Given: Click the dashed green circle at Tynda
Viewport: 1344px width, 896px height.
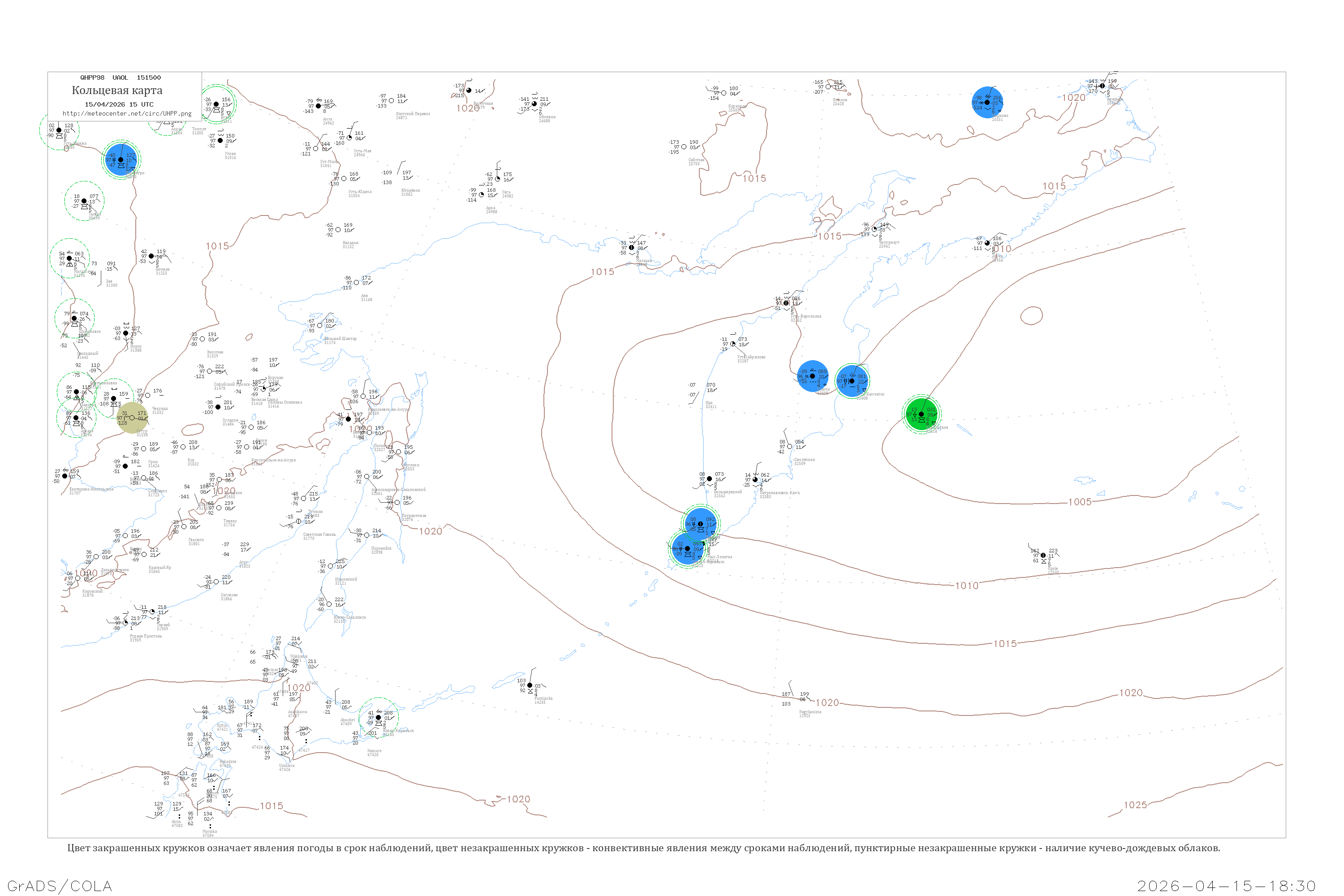Looking at the screenshot, I should point(84,201).
